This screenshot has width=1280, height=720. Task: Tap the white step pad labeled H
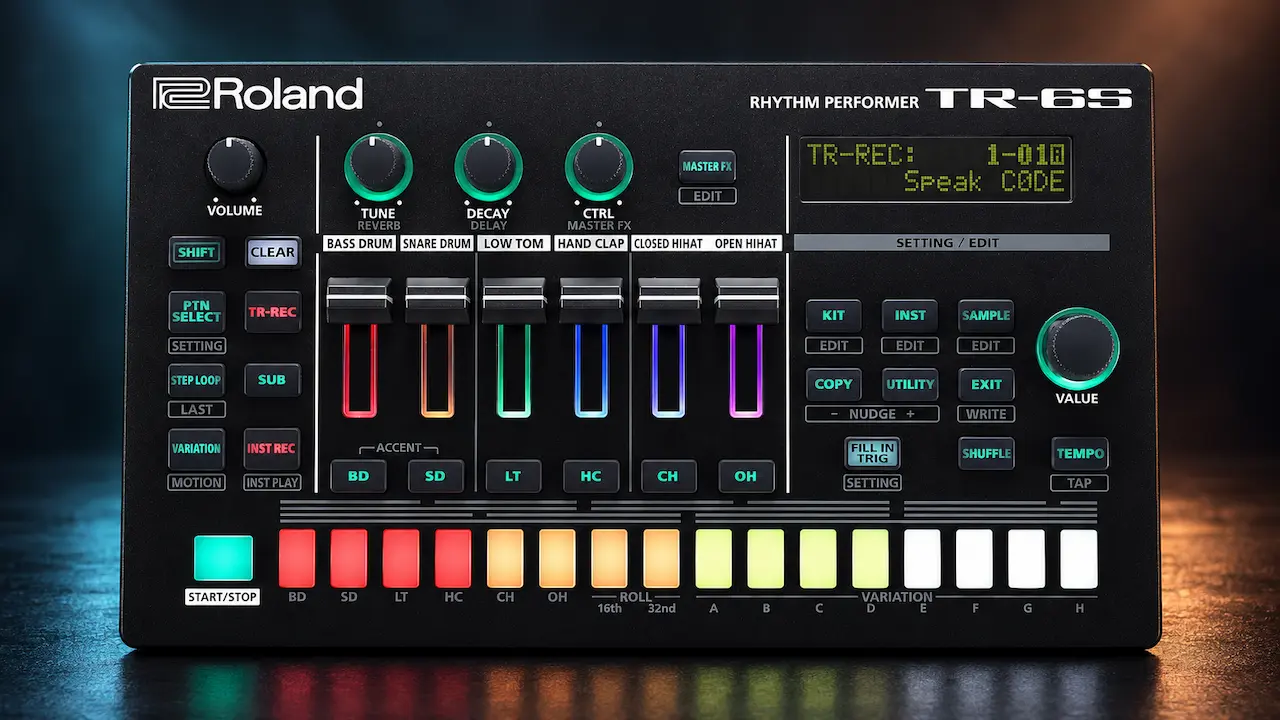click(x=1079, y=558)
